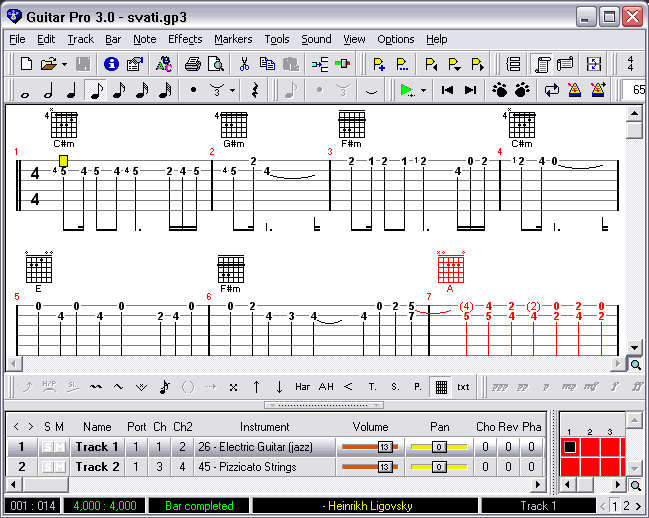649x518 pixels.
Task: Expand the panel splitter dotted handle
Action: [324, 405]
